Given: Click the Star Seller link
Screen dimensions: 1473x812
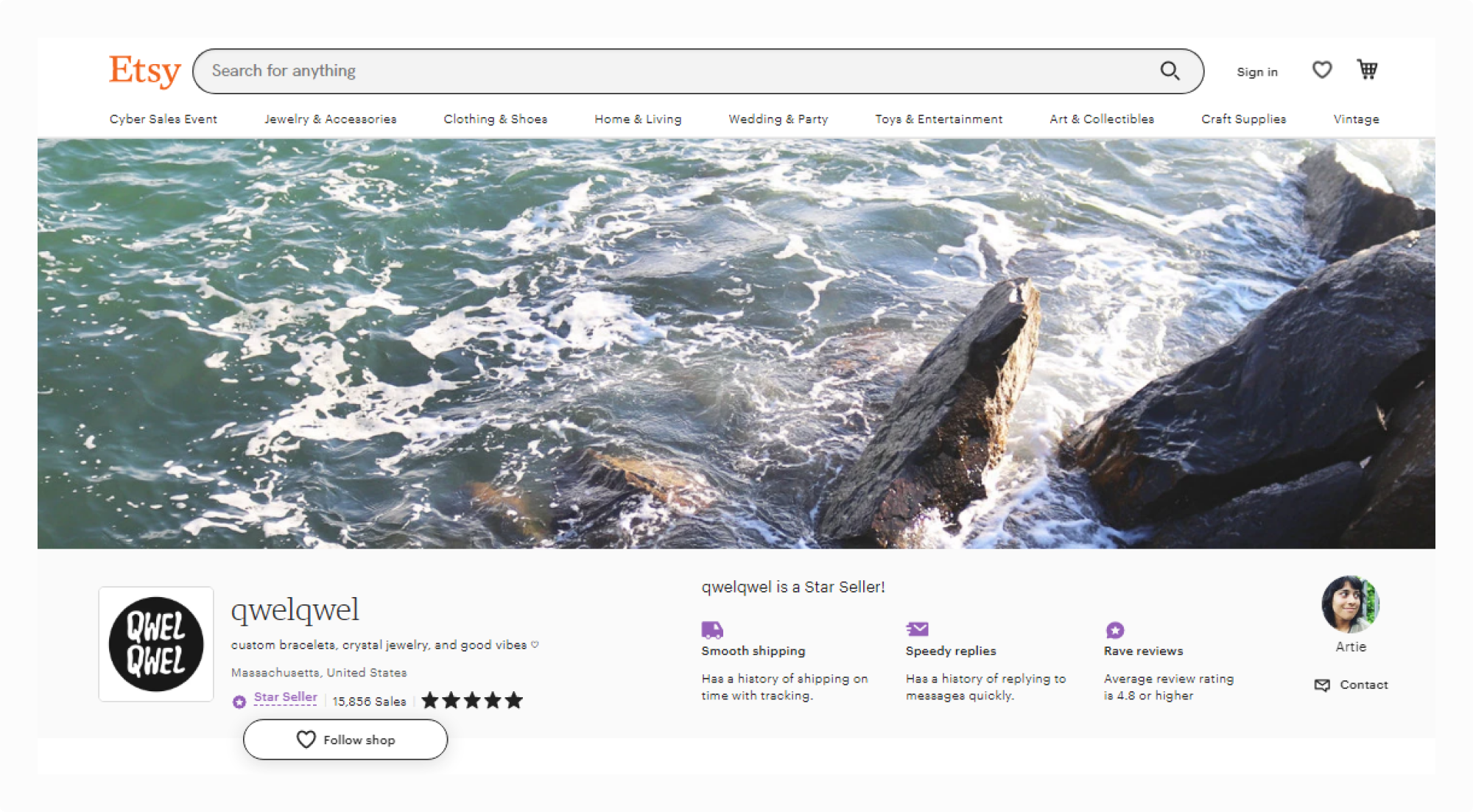Looking at the screenshot, I should pos(285,697).
